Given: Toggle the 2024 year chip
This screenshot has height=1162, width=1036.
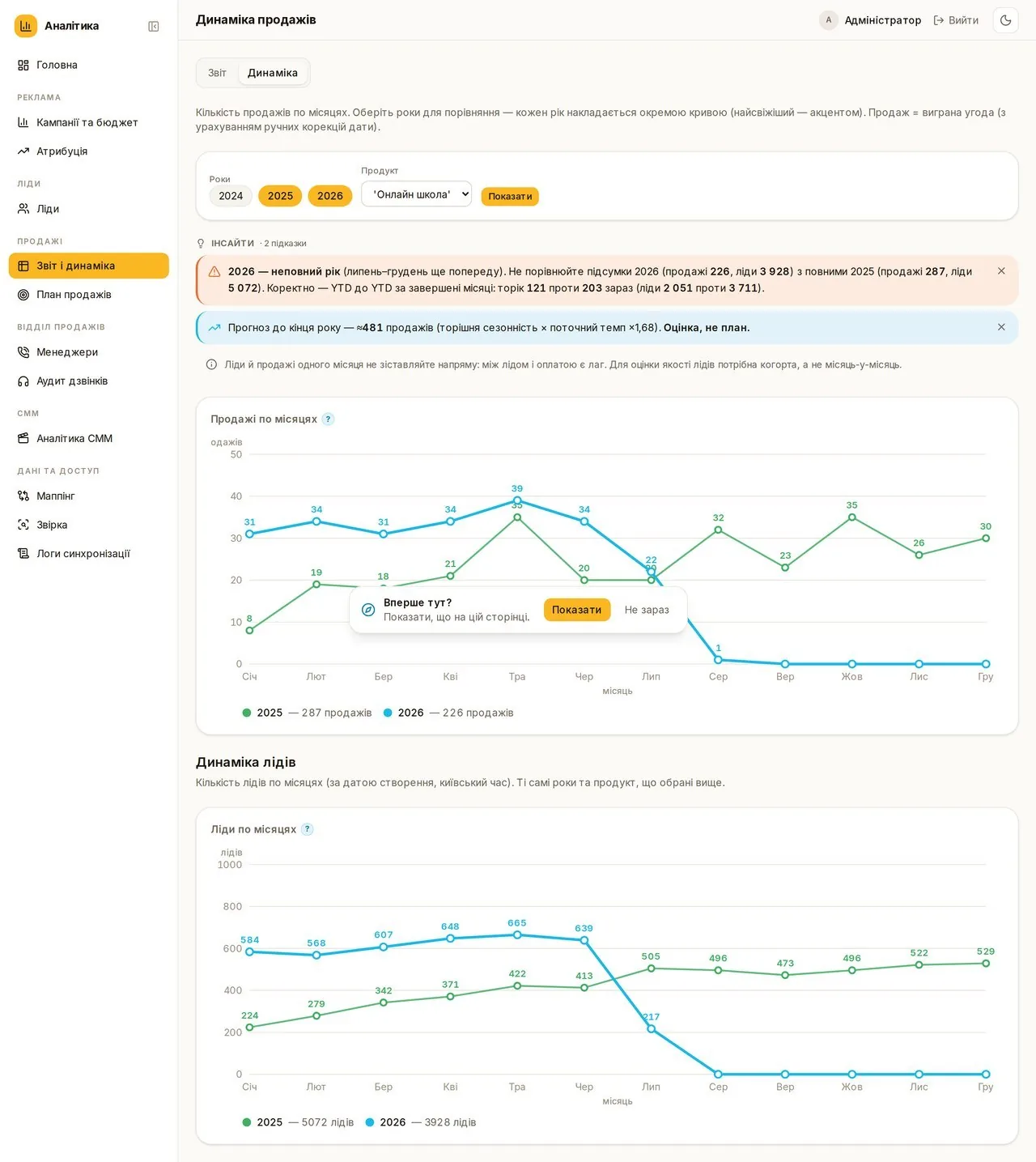Looking at the screenshot, I should [x=231, y=196].
